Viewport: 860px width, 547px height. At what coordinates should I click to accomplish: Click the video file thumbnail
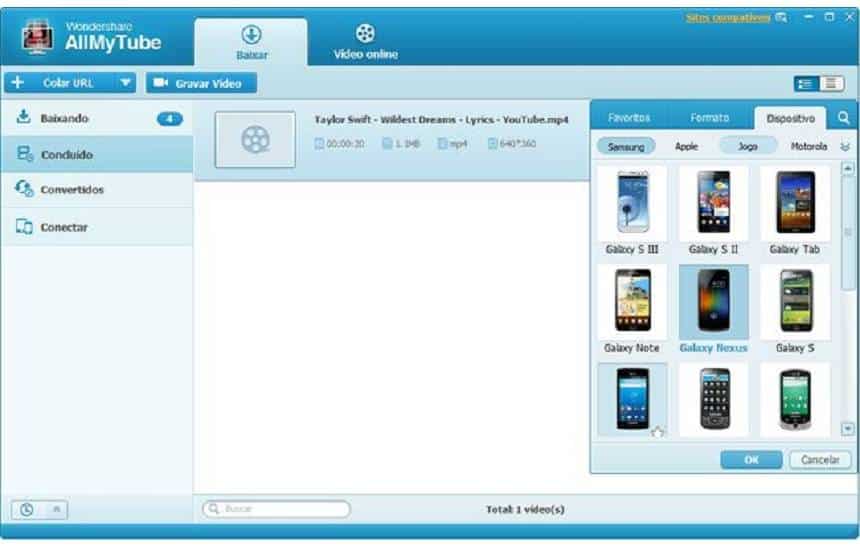pyautogui.click(x=255, y=140)
